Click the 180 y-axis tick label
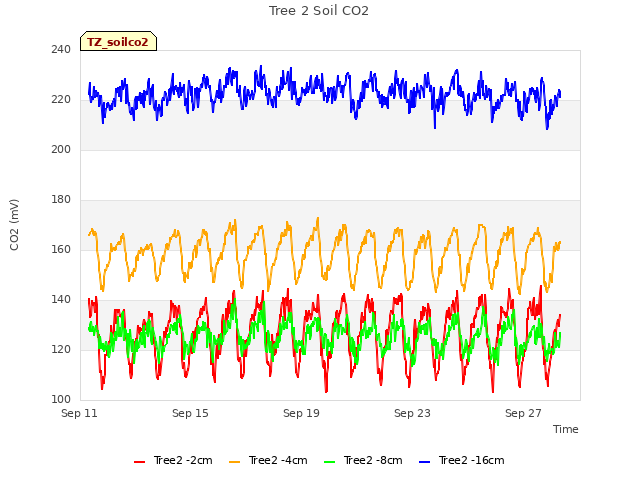The height and width of the screenshot is (480, 640). tap(61, 199)
